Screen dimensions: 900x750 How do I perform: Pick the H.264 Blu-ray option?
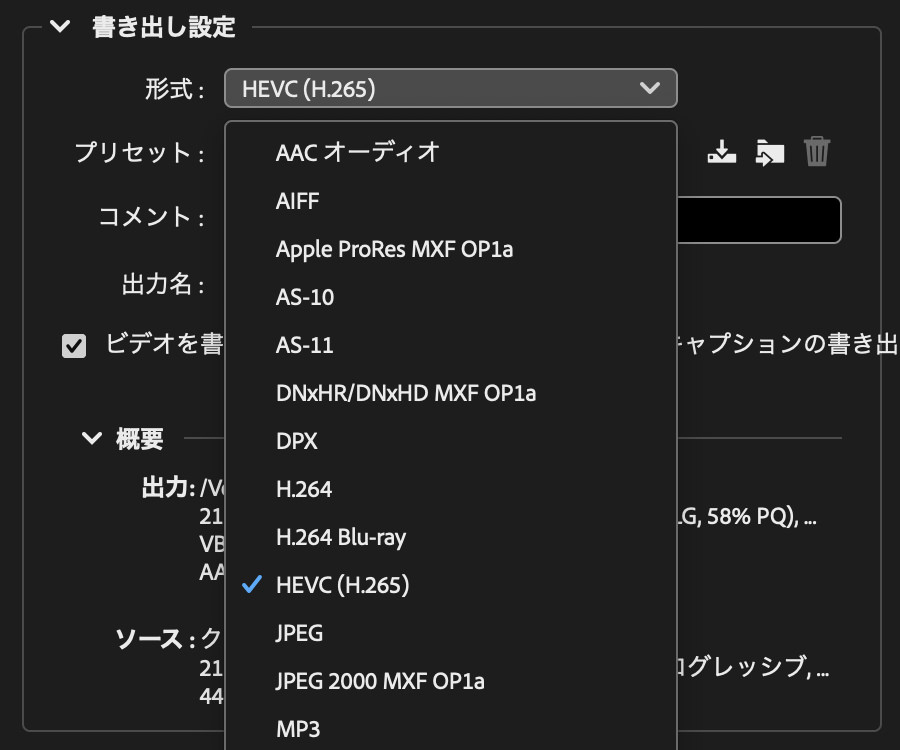(x=340, y=537)
